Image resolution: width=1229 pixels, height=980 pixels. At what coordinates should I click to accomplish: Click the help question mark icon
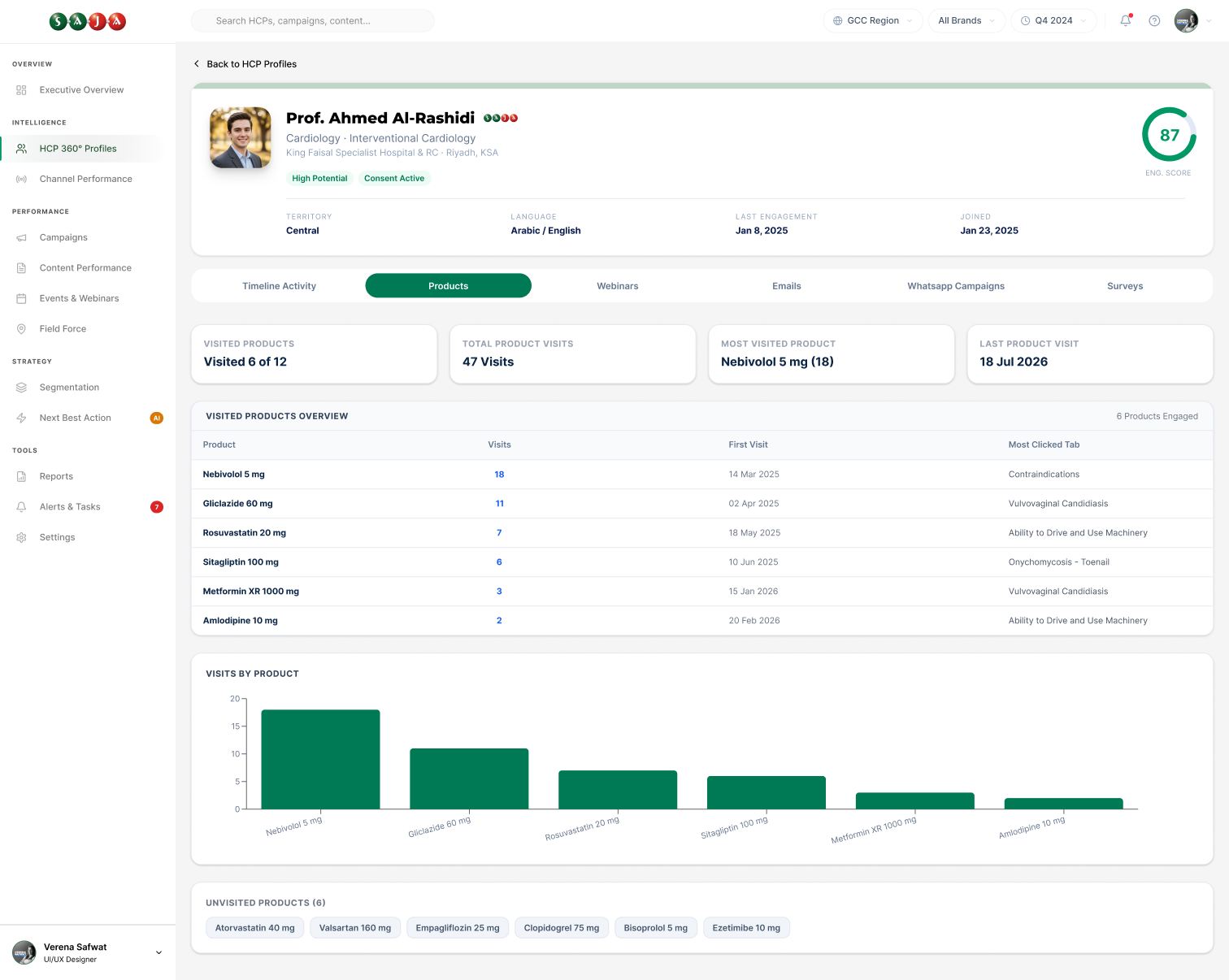coord(1154,20)
